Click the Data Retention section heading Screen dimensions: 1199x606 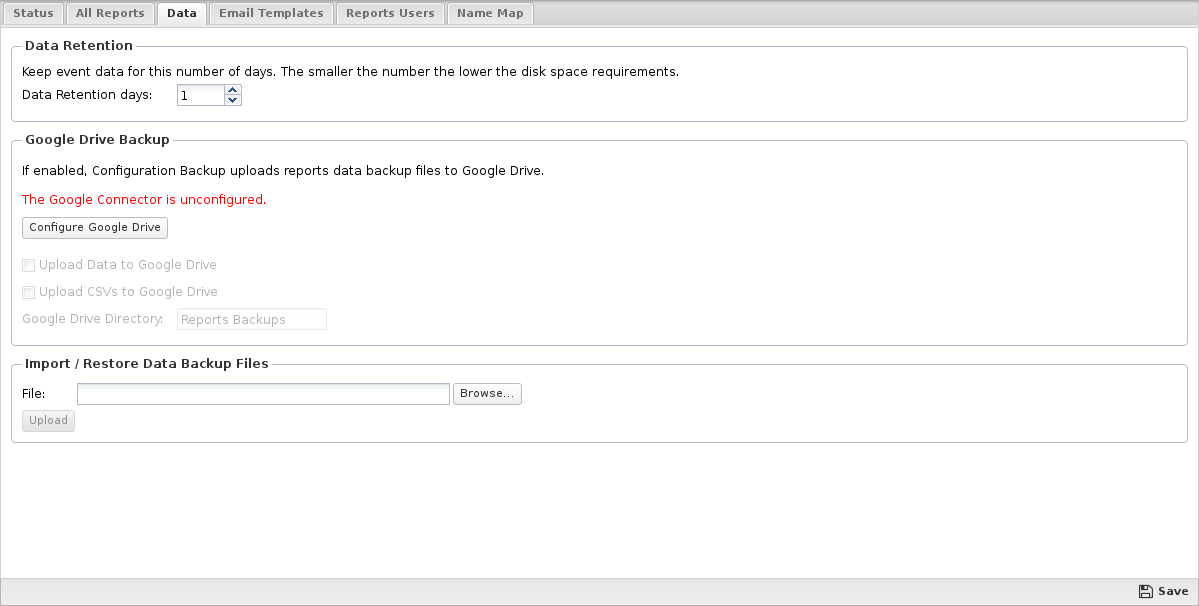79,46
